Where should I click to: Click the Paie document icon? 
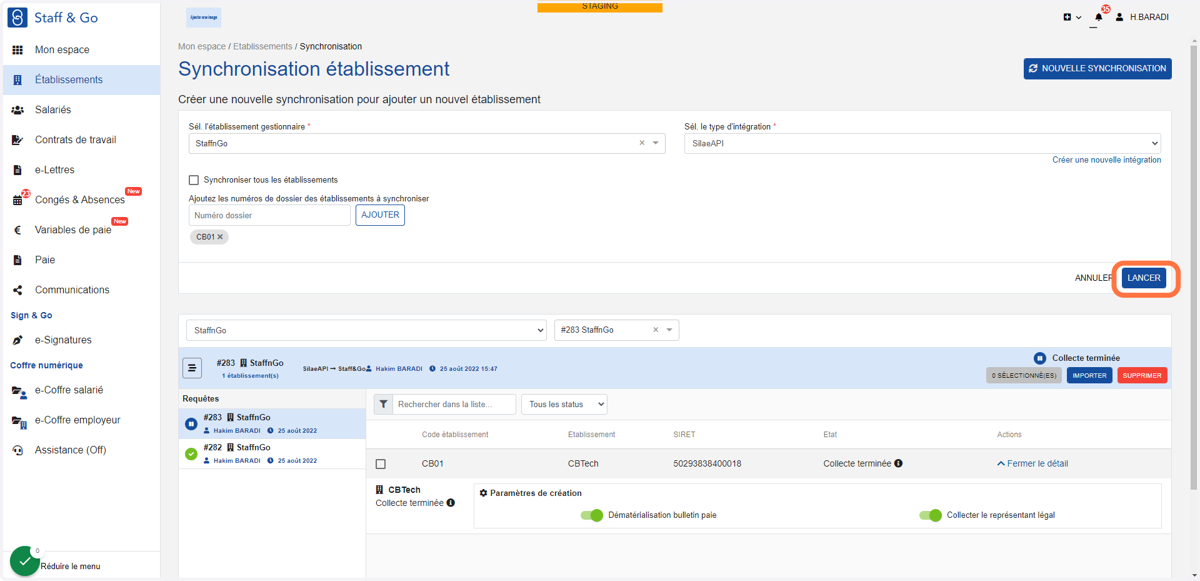click(x=17, y=260)
